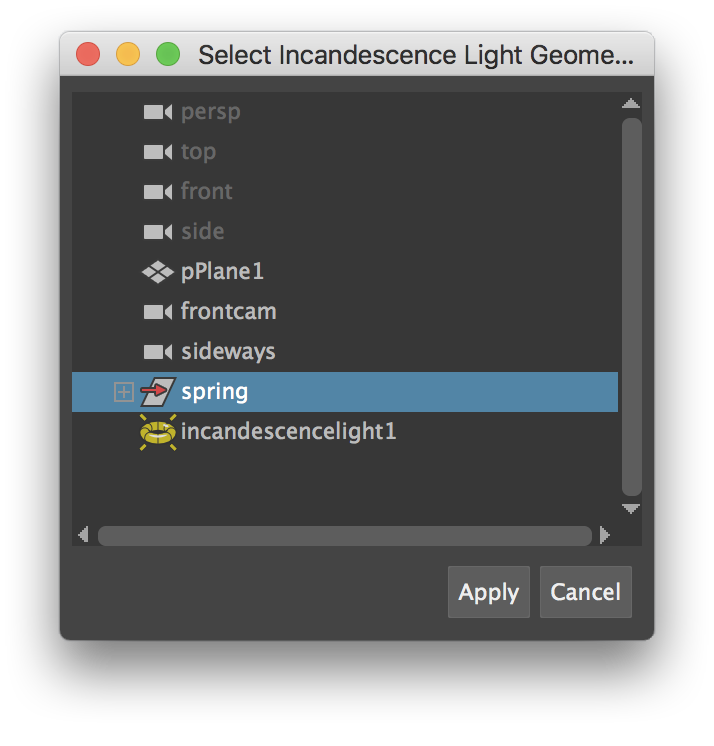This screenshot has width=714, height=746.
Task: Click the scroll left arrow
Action: pyautogui.click(x=83, y=535)
